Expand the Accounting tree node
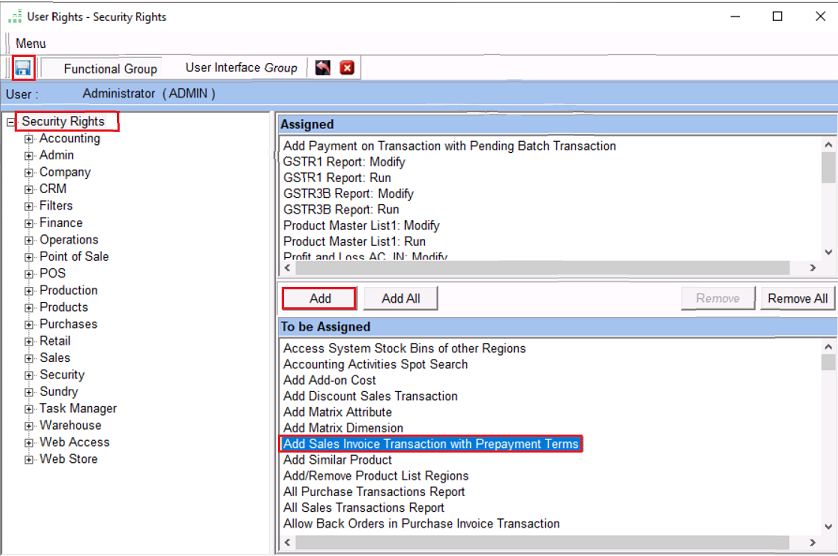Screen dimensions: 838x556 pyautogui.click(x=30, y=139)
